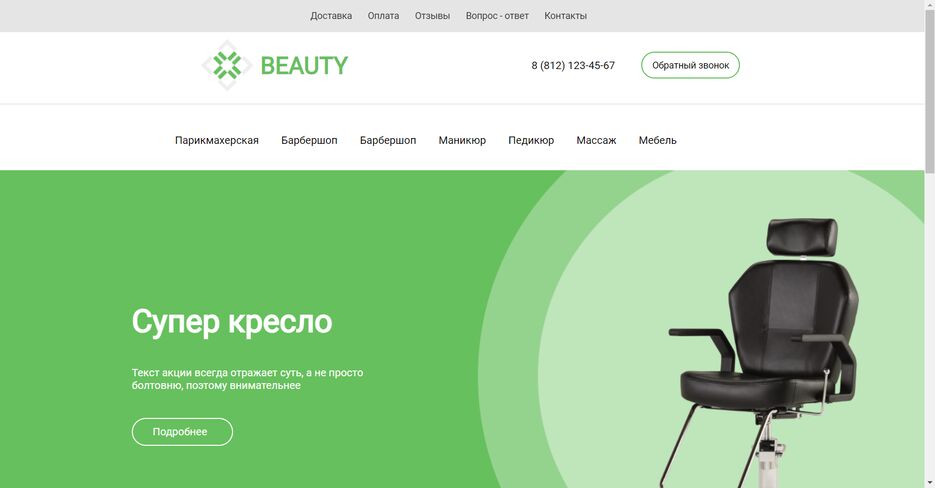Open Маникюр category

[462, 140]
